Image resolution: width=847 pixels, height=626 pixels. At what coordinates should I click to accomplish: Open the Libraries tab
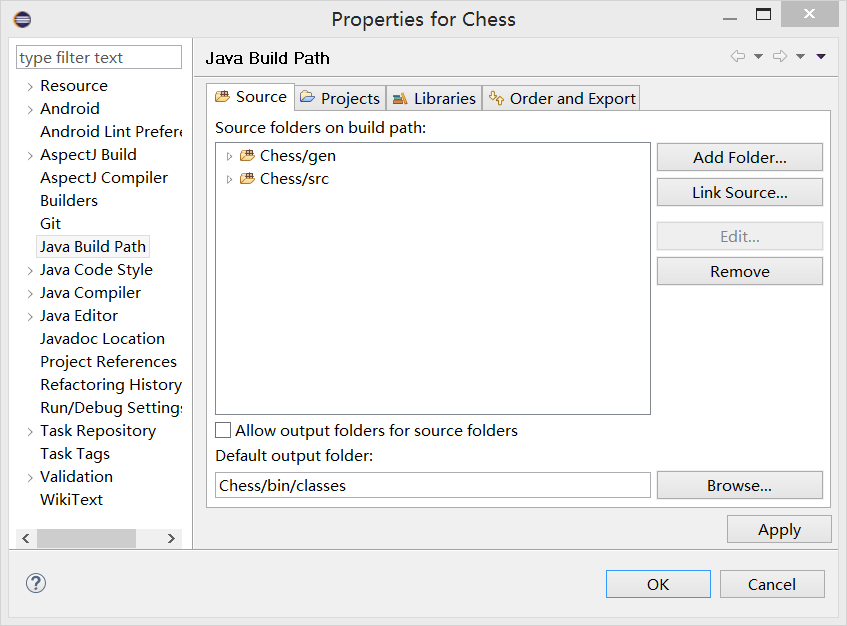443,98
